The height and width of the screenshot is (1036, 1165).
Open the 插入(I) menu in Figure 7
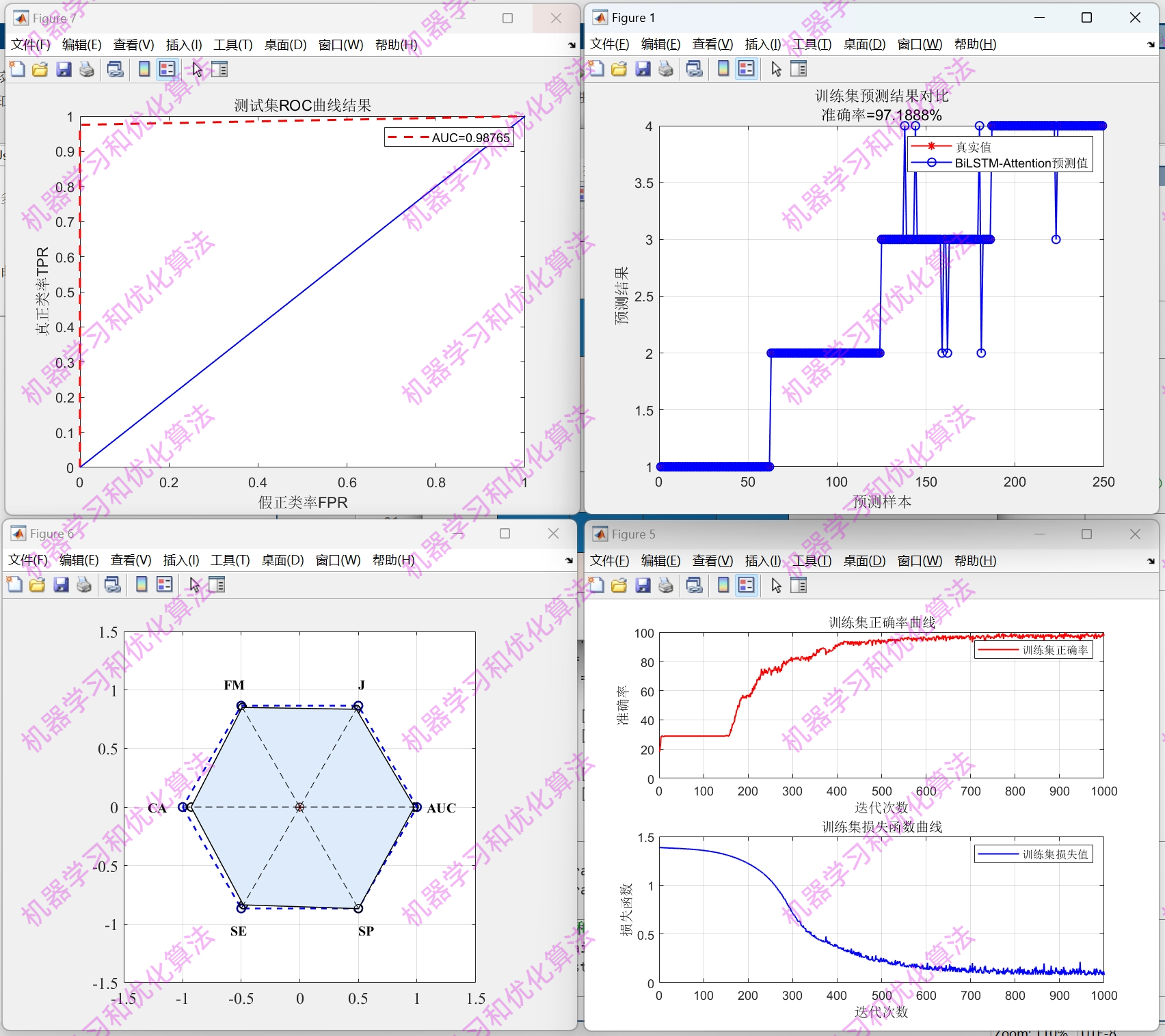[x=183, y=44]
